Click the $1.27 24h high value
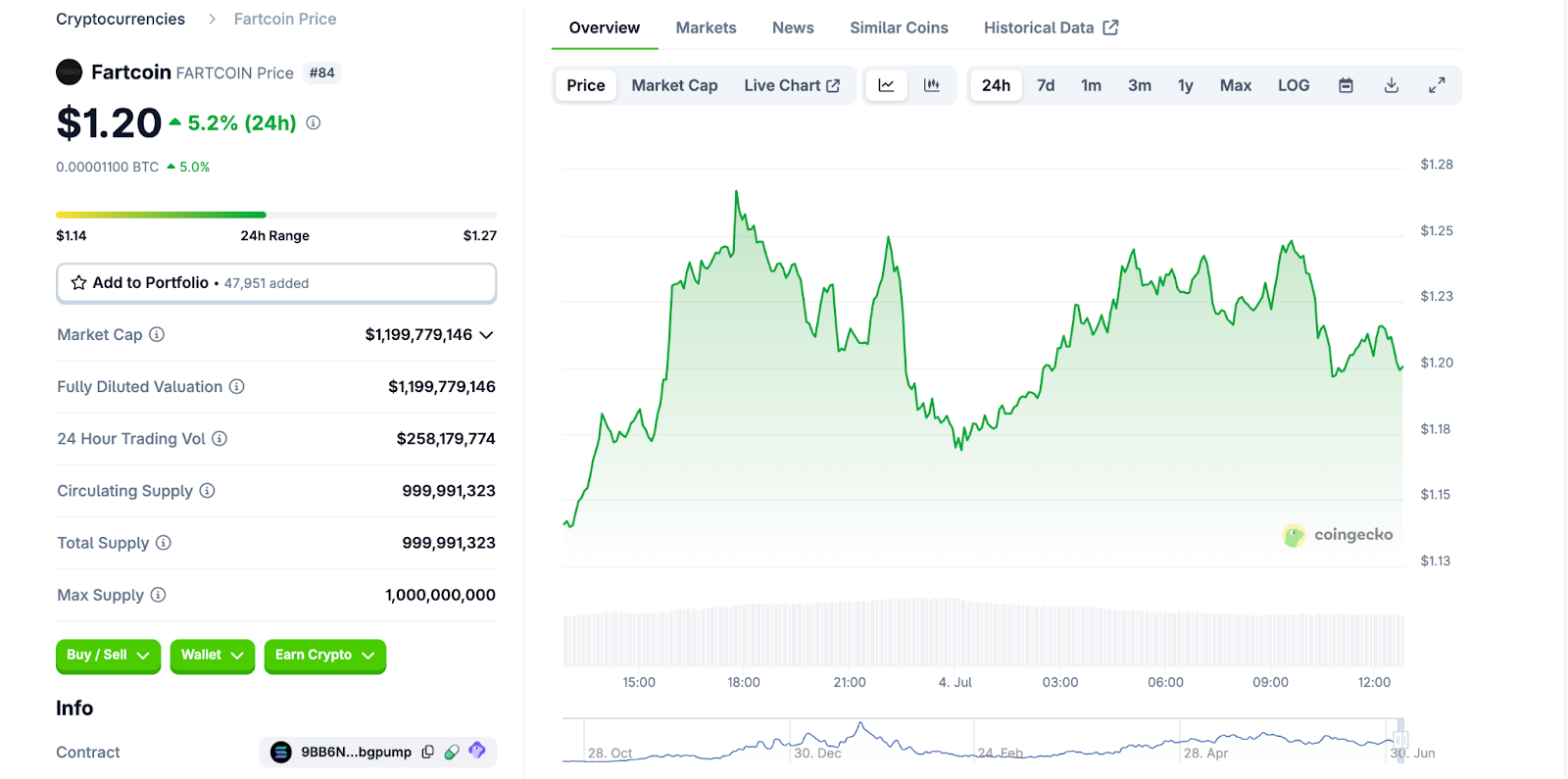Screen dimensions: 1568x779 tap(480, 235)
